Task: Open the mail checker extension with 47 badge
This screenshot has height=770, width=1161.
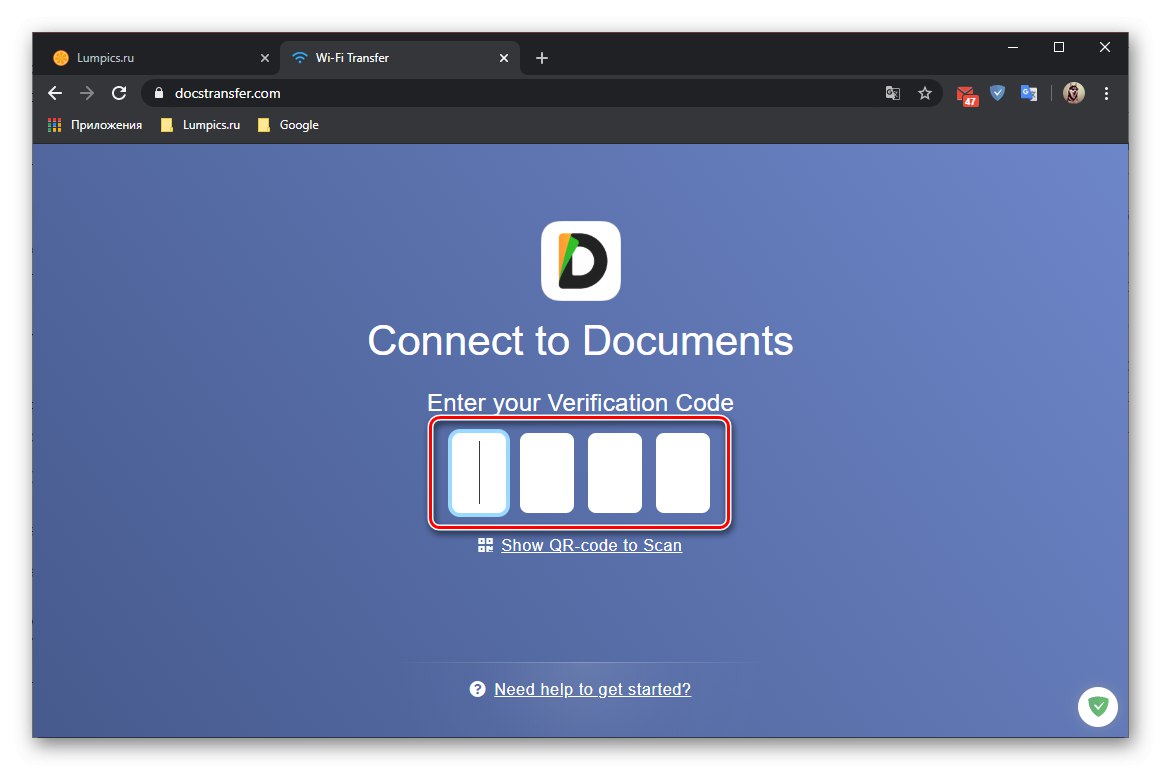Action: pos(967,95)
